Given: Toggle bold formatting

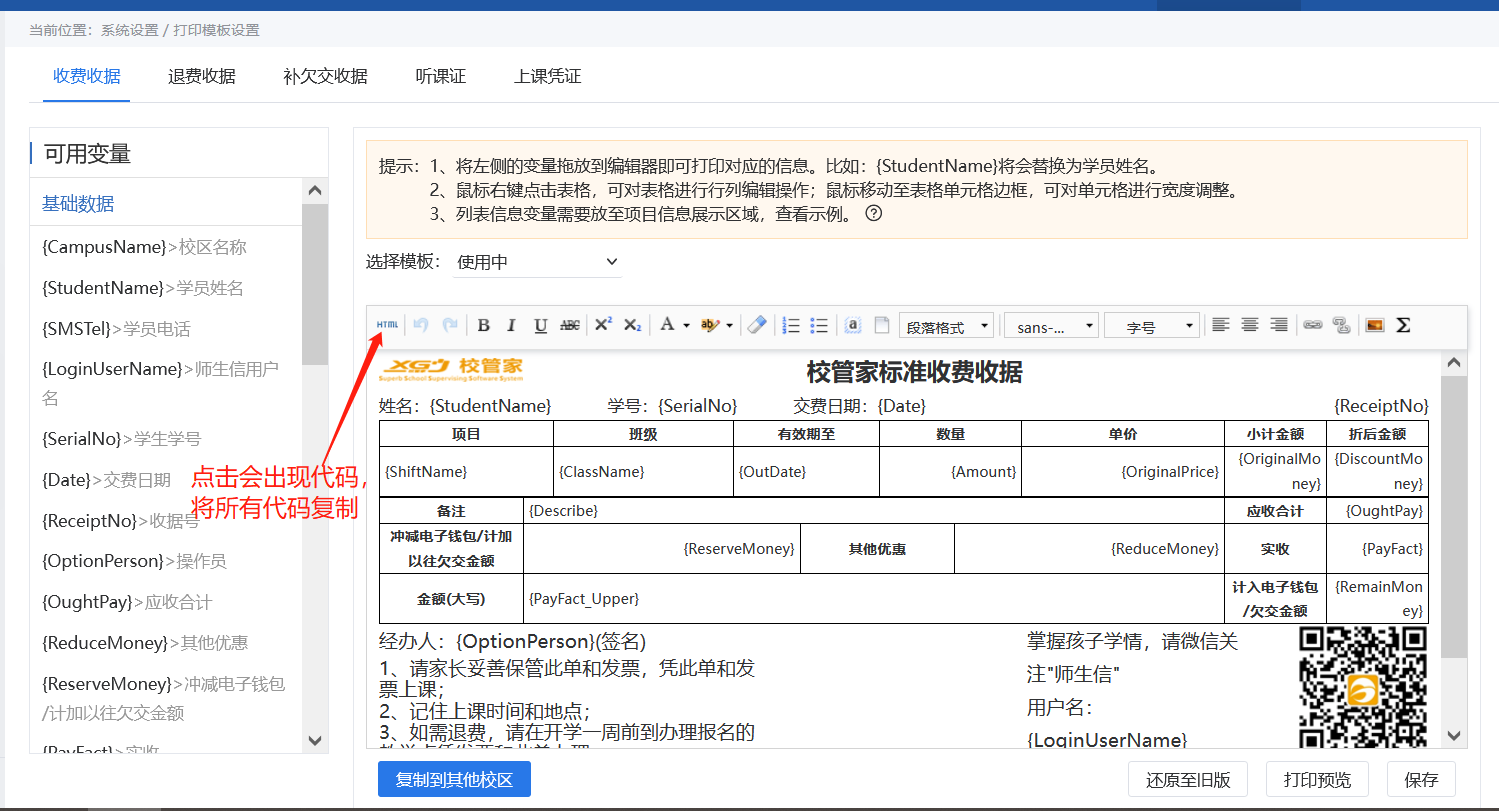Looking at the screenshot, I should [x=483, y=325].
